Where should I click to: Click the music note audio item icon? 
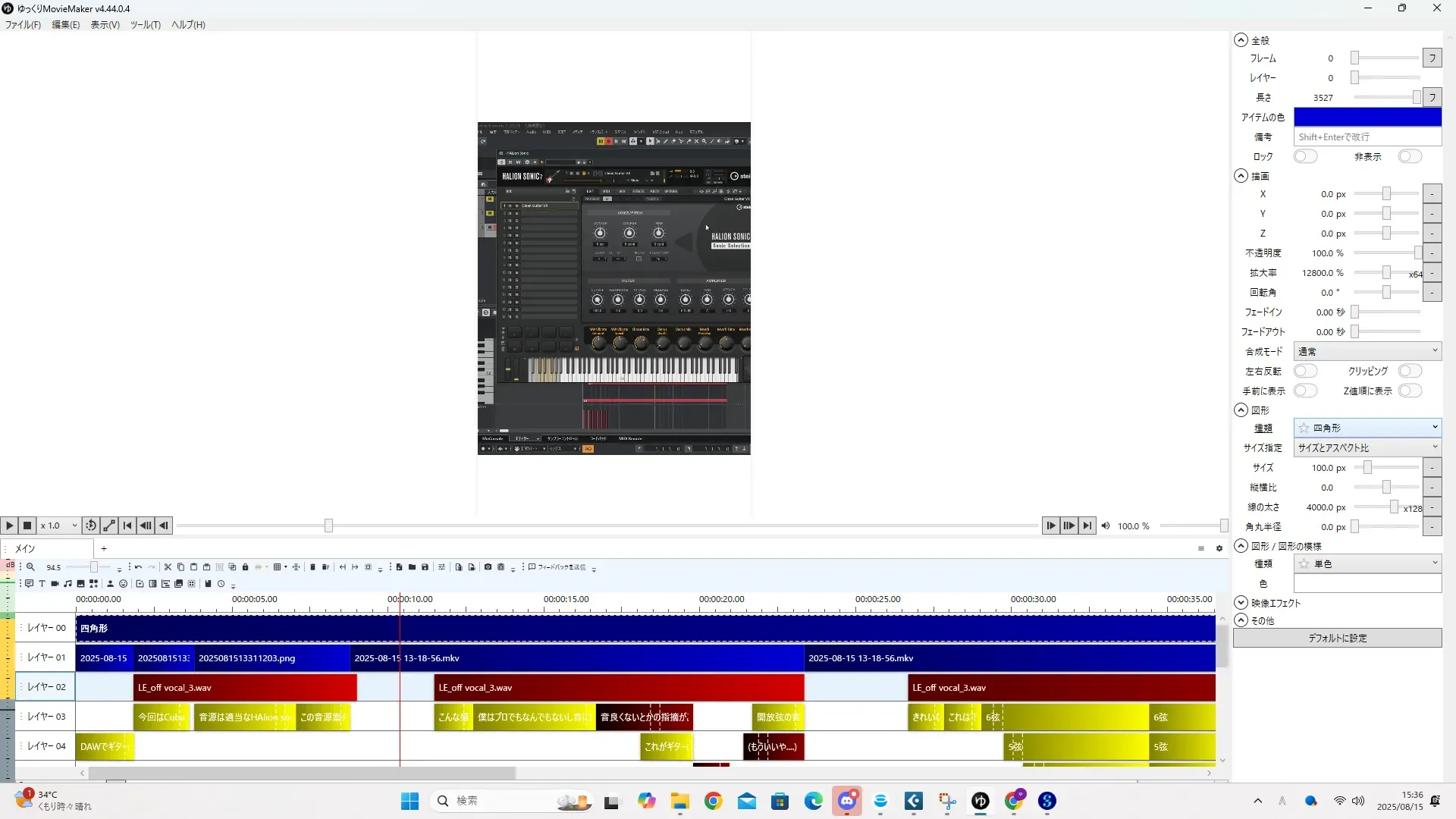(x=67, y=584)
